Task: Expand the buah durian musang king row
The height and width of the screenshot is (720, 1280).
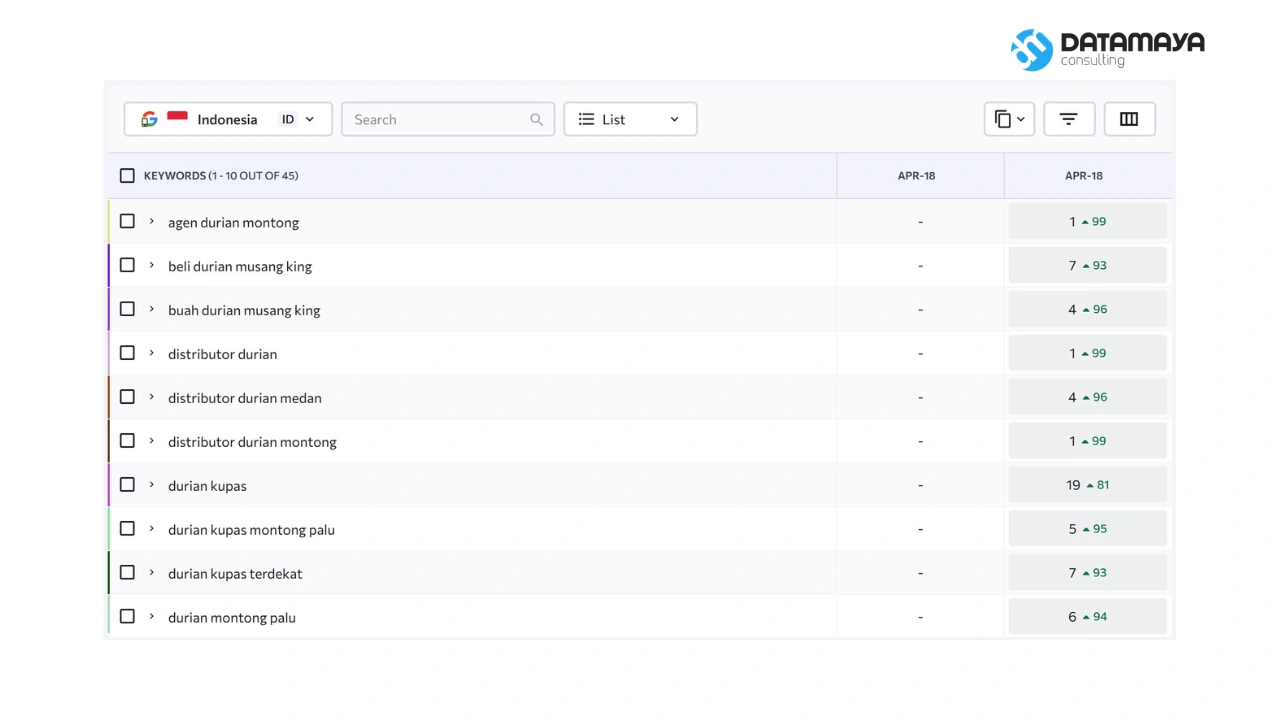Action: coord(152,309)
